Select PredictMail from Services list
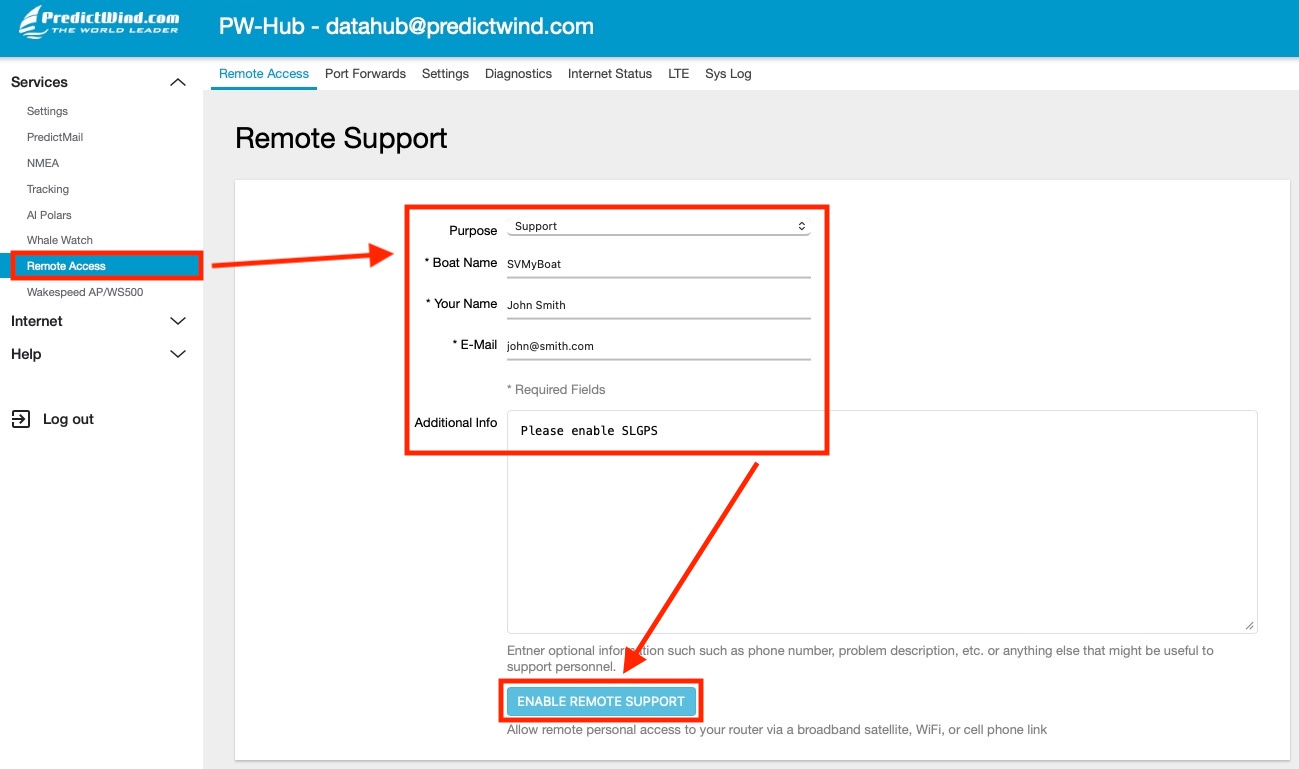This screenshot has width=1299, height=769. [55, 136]
